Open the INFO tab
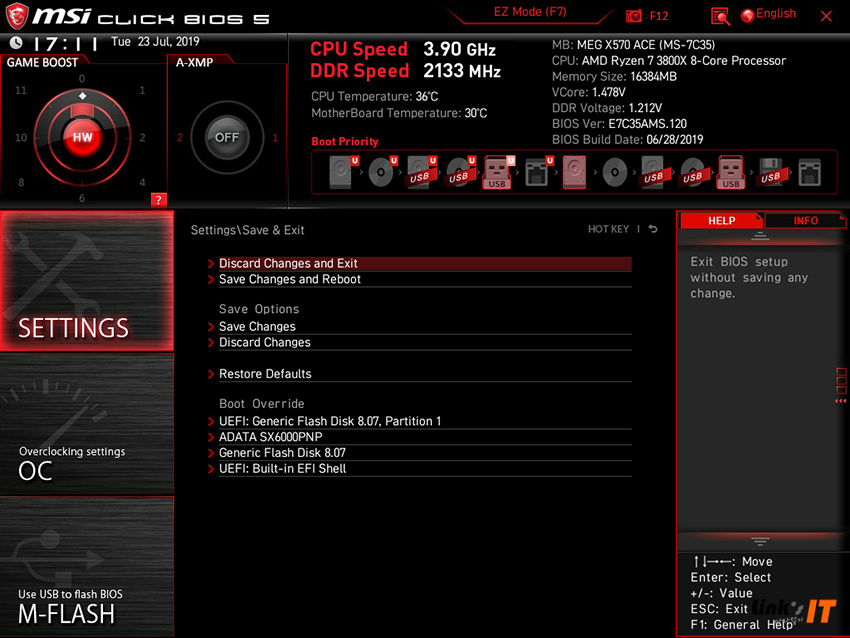Viewport: 850px width, 638px height. click(806, 221)
